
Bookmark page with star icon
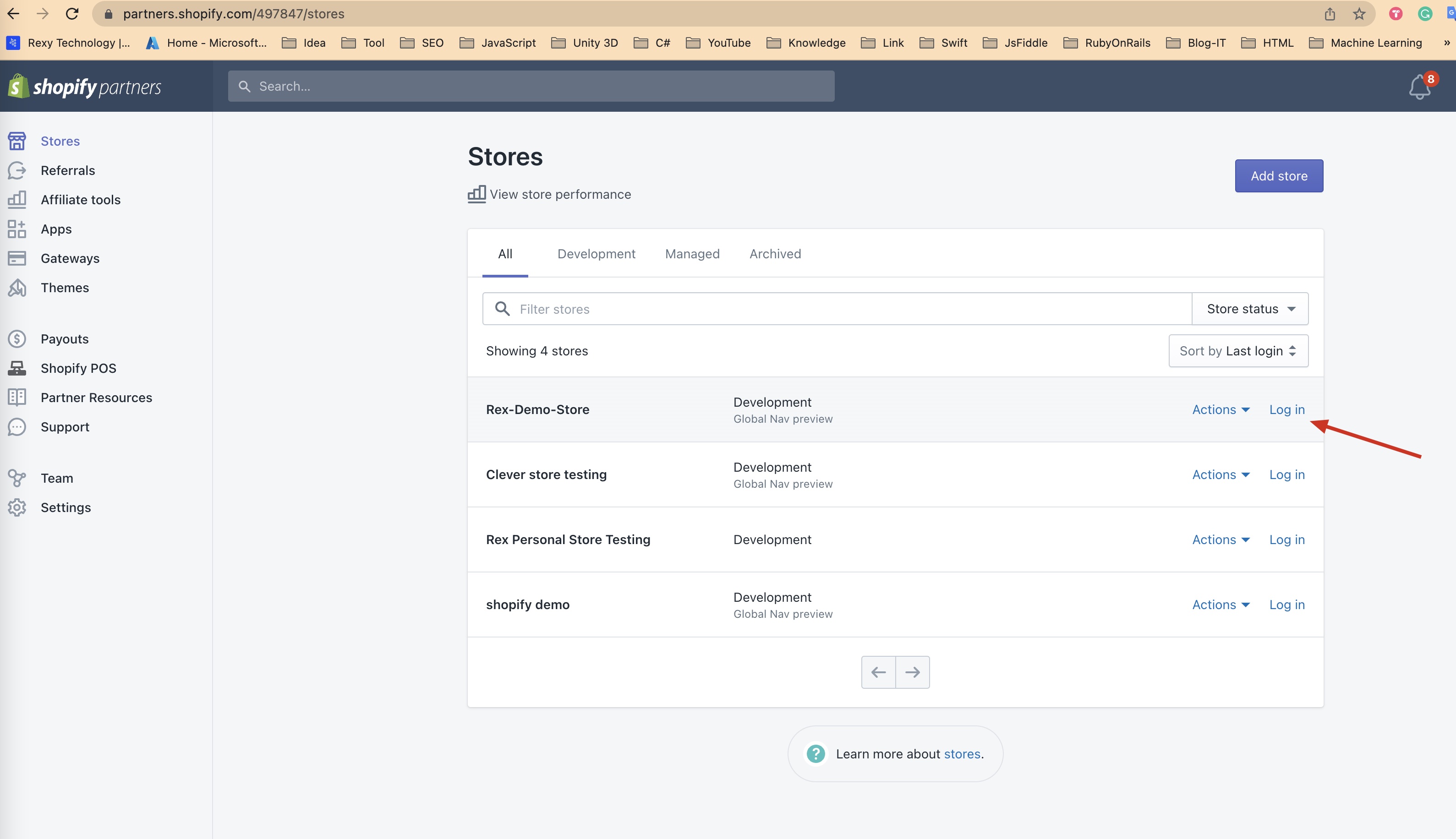click(x=1358, y=14)
